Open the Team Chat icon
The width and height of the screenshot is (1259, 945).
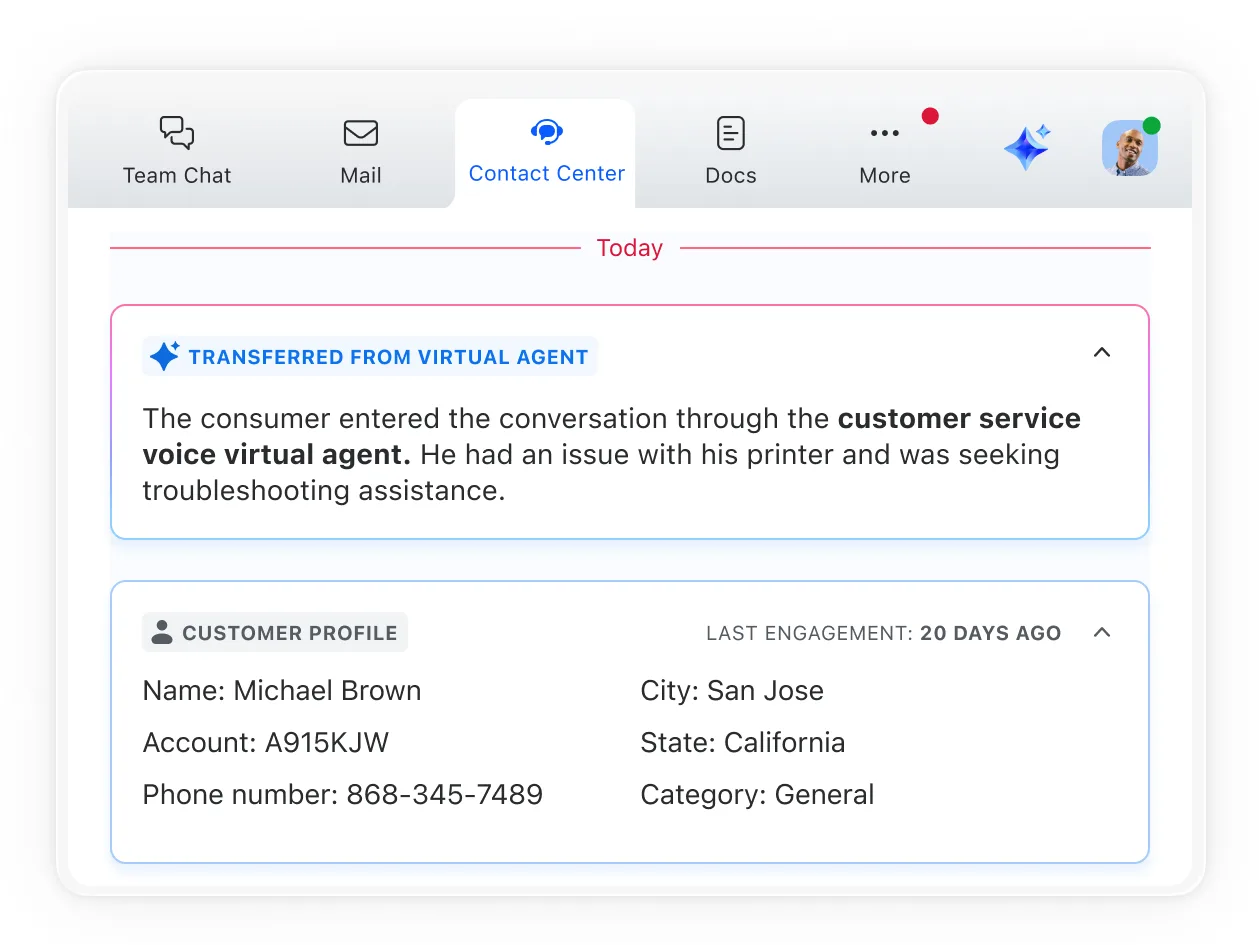pyautogui.click(x=176, y=132)
